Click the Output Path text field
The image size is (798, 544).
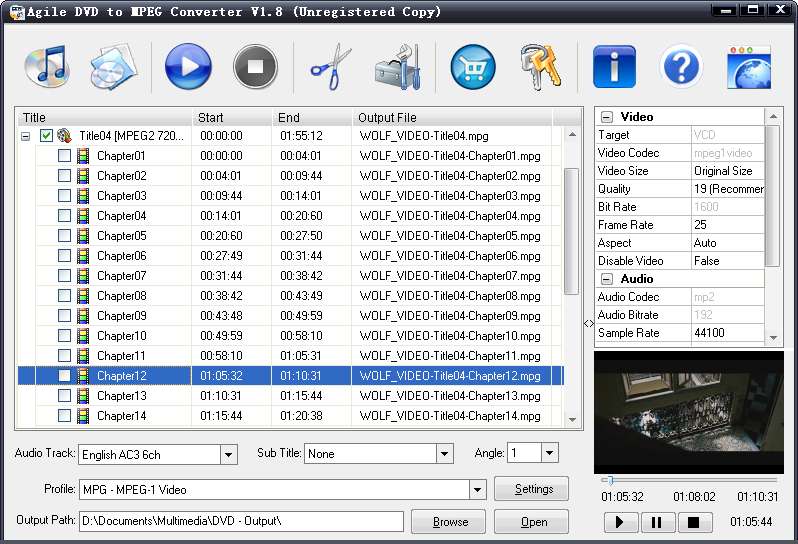(x=241, y=521)
